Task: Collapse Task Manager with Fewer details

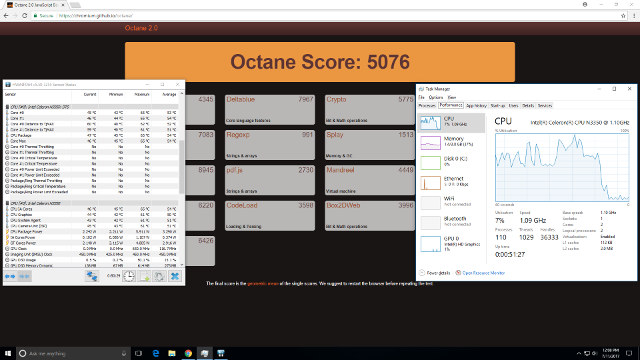Action: point(436,273)
